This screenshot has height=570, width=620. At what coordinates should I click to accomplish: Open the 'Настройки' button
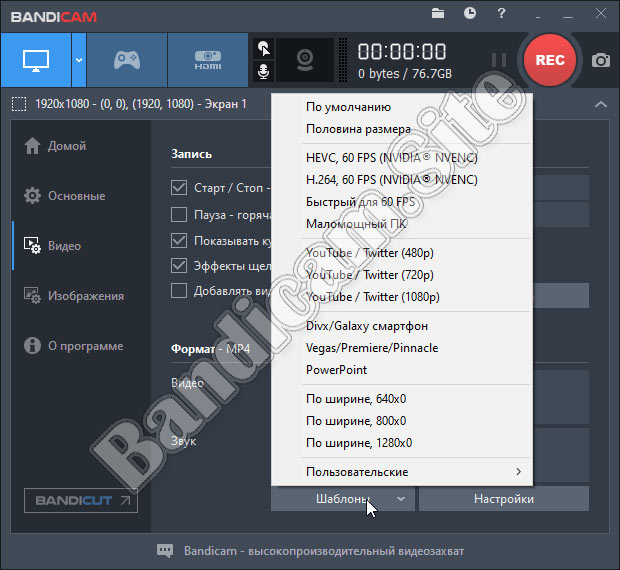click(x=503, y=499)
